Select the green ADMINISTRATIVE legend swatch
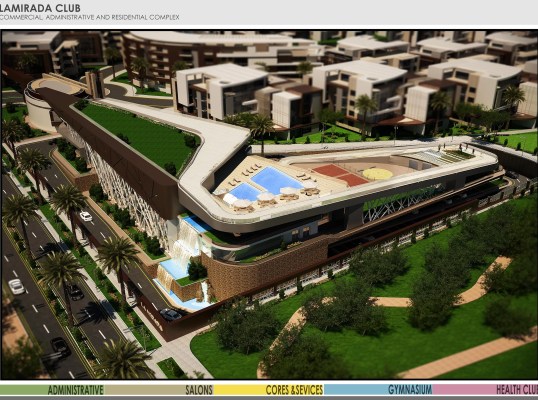 click(52, 390)
